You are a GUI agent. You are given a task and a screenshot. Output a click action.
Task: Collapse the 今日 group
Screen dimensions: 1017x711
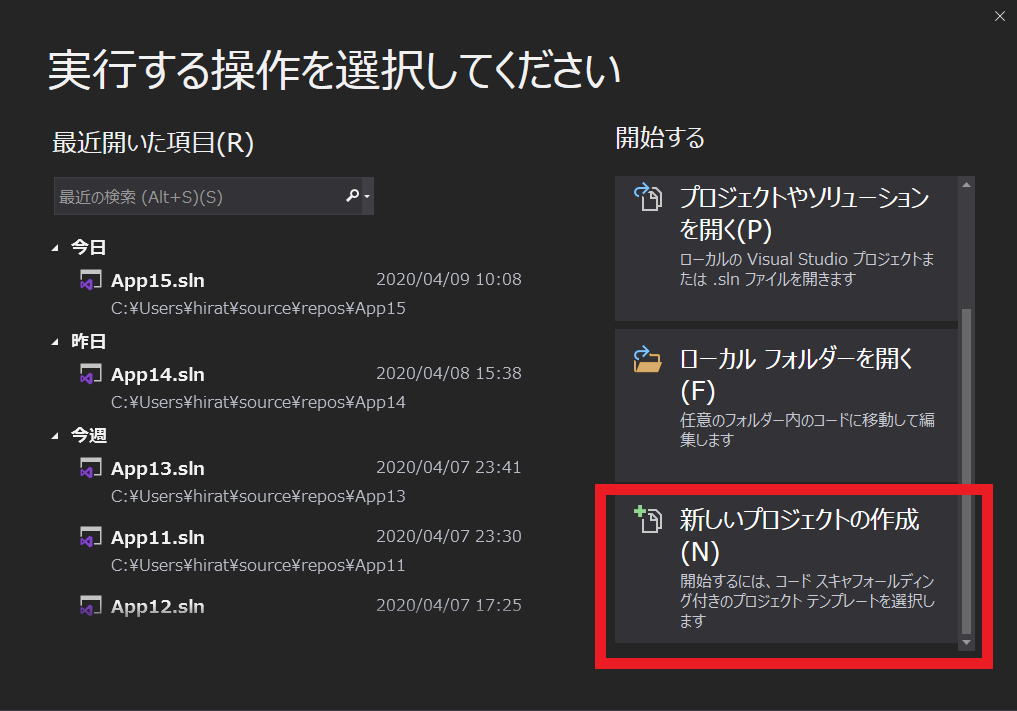point(55,248)
